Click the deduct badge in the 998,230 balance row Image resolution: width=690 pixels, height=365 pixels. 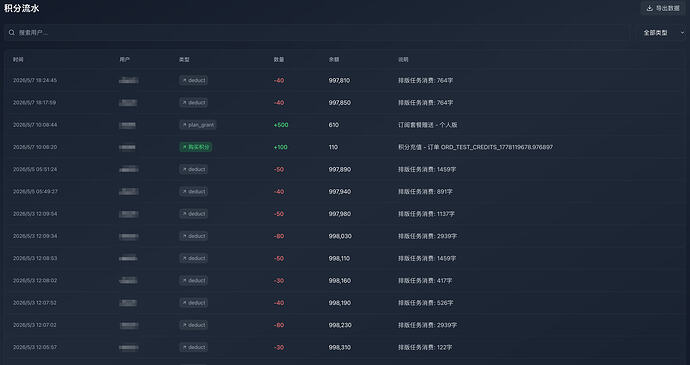coord(194,325)
